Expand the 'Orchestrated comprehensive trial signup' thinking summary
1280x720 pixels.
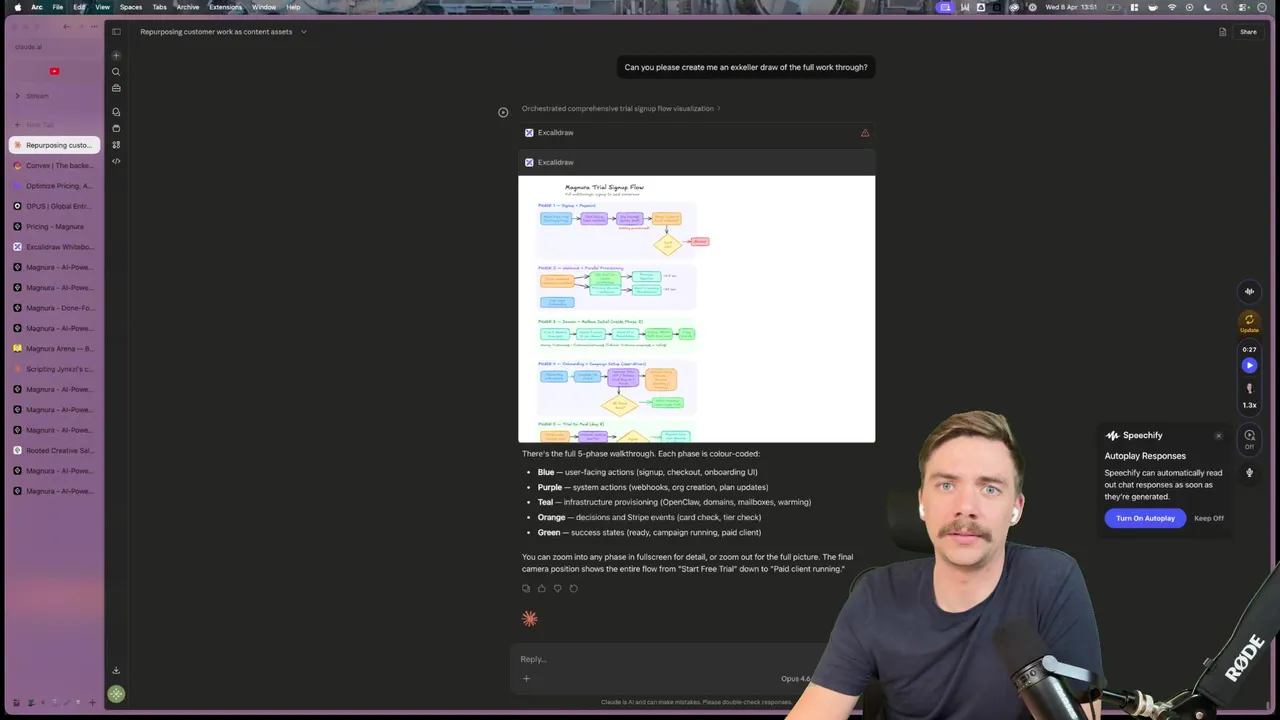pyautogui.click(x=621, y=108)
